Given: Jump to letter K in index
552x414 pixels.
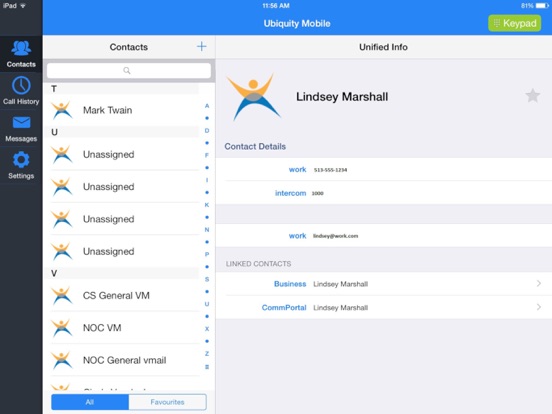Looking at the screenshot, I should point(207,205).
